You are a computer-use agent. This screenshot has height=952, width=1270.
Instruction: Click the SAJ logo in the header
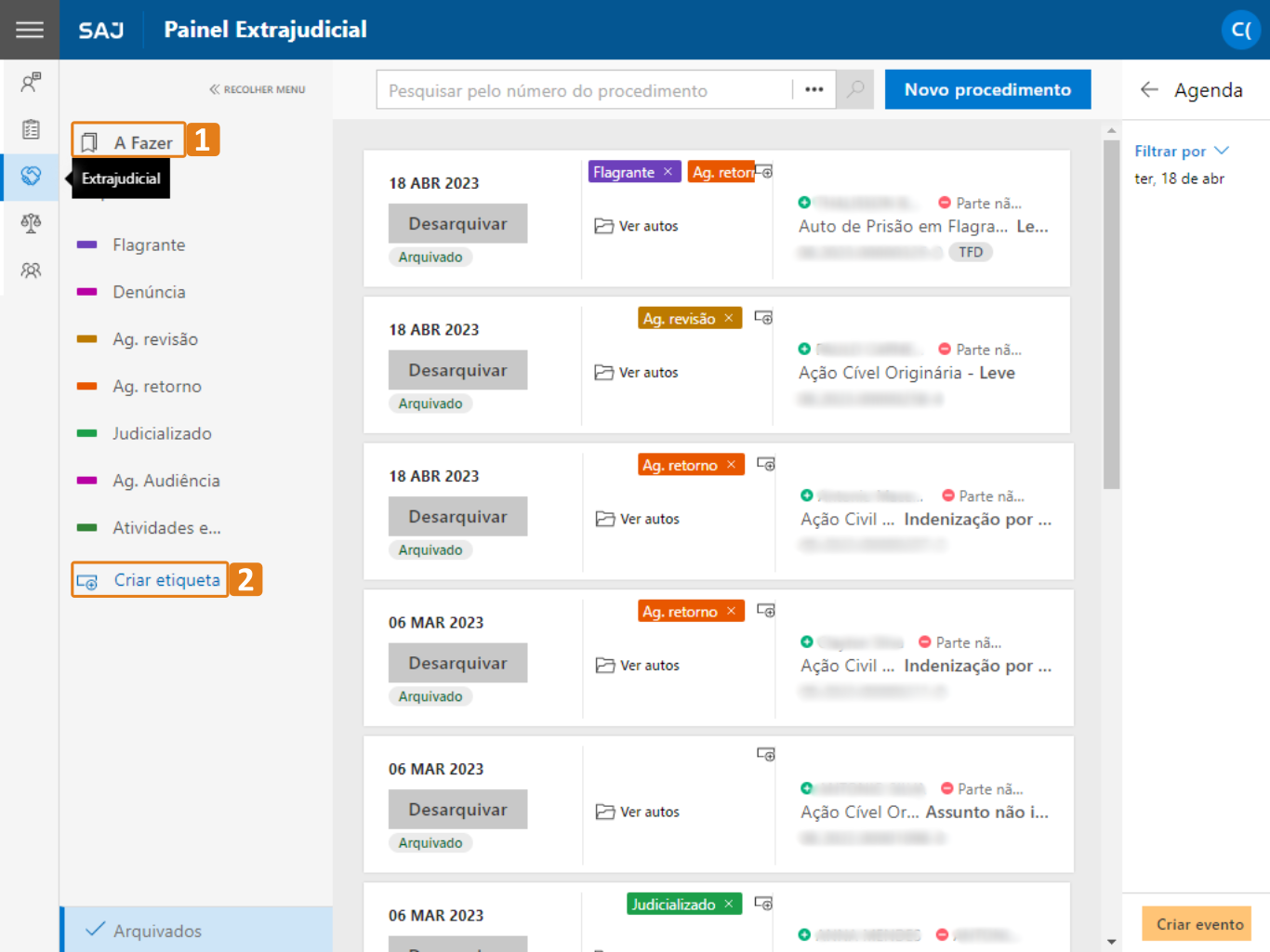coord(101,30)
